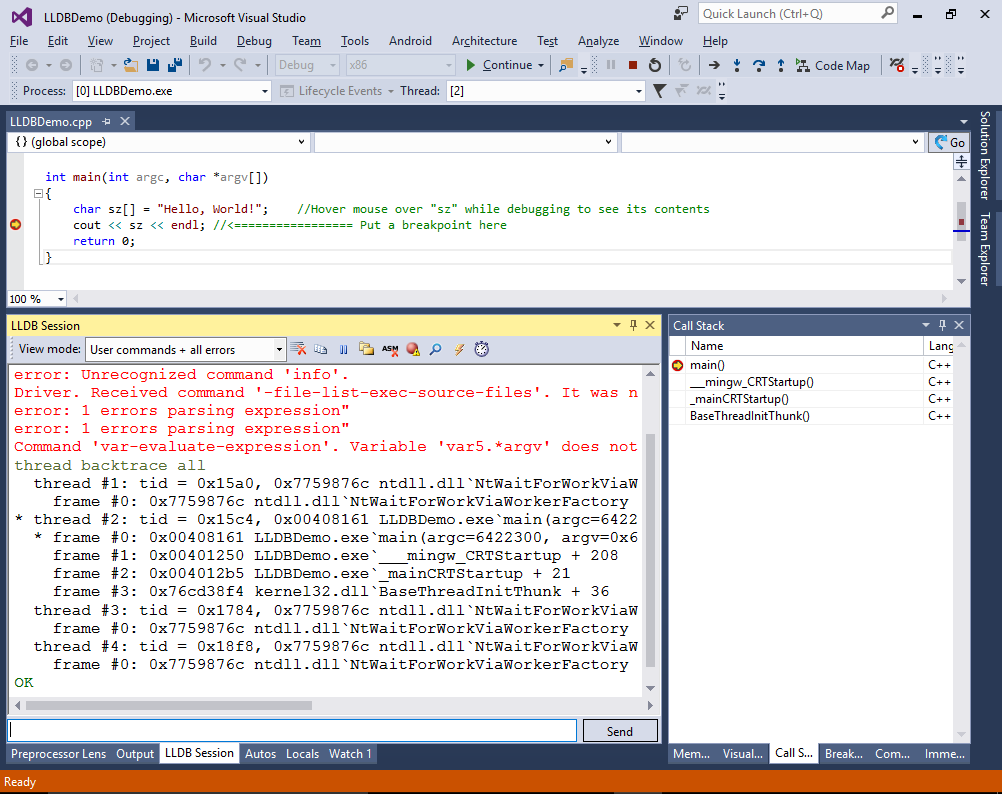Pin the Call Stack panel
Viewport: 1002px width, 794px height.
pyautogui.click(x=942, y=325)
